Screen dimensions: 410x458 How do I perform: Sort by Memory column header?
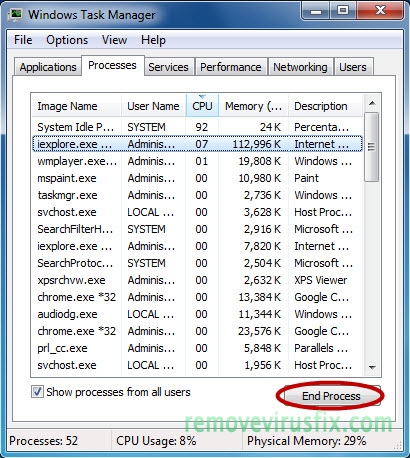click(253, 106)
